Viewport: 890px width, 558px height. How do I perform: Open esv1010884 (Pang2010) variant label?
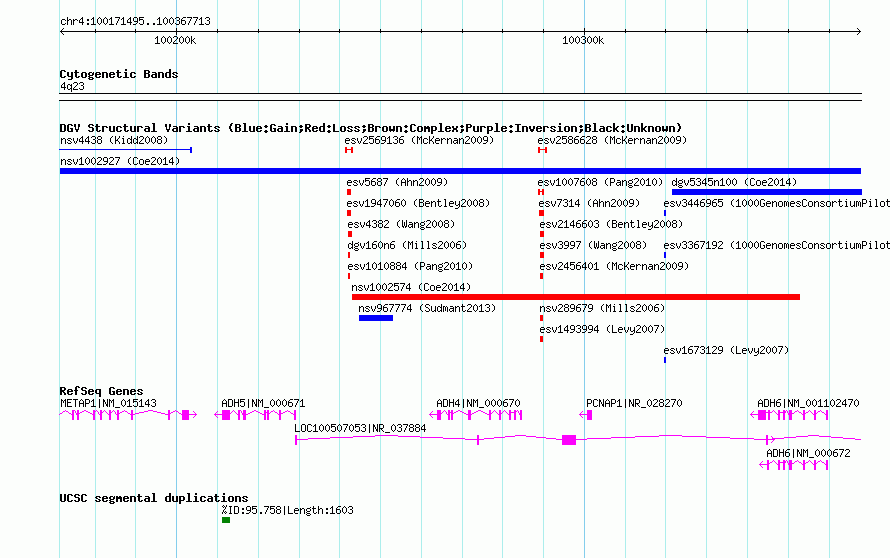tap(410, 266)
